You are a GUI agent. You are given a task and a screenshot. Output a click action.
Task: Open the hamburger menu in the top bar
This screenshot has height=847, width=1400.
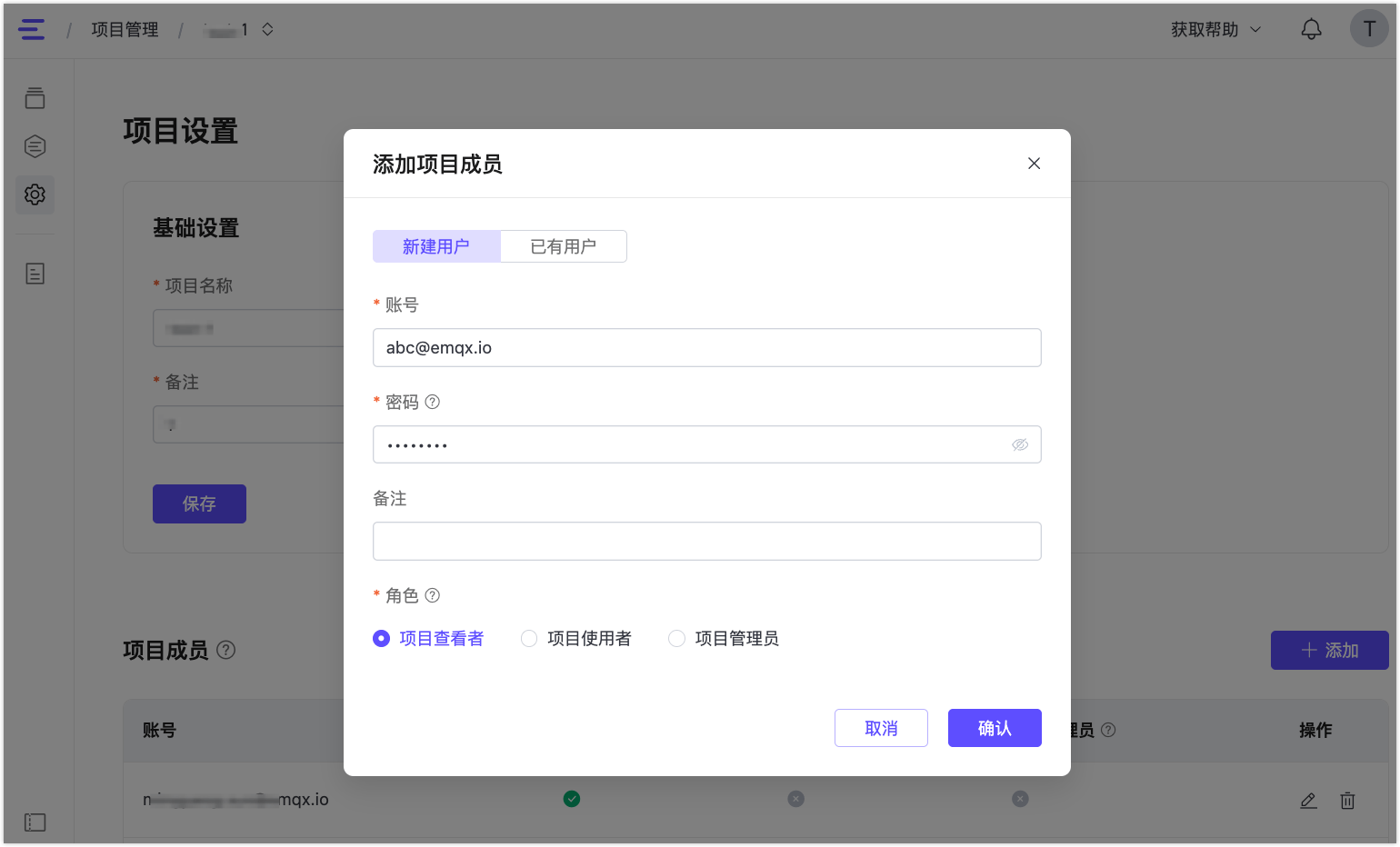32,28
